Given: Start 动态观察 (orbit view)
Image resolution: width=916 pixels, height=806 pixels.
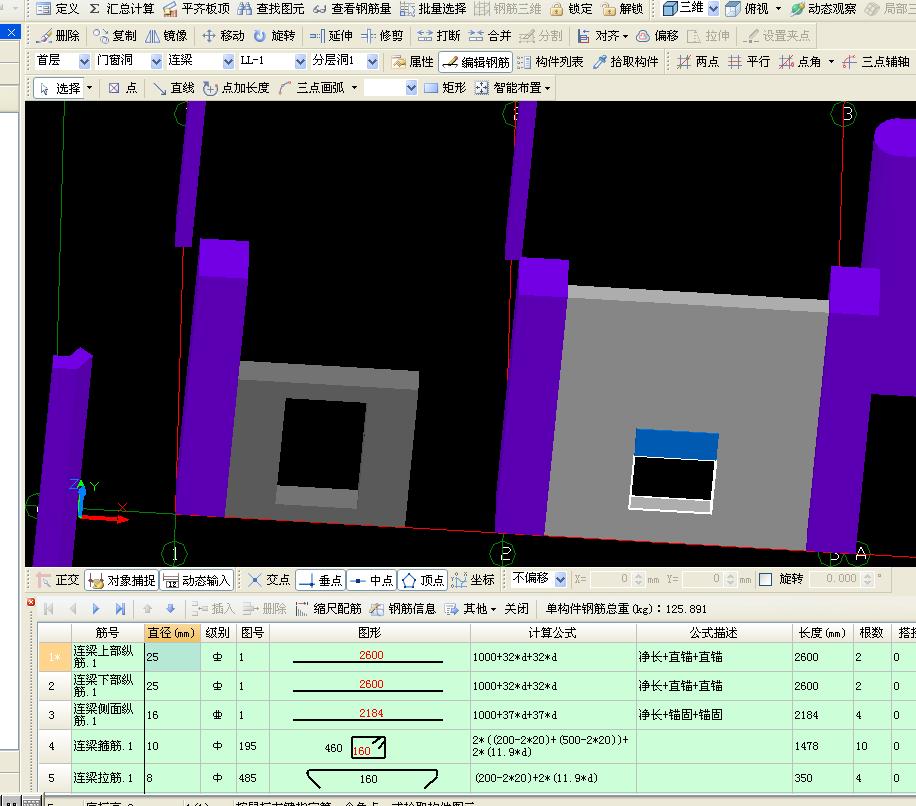Looking at the screenshot, I should [824, 9].
